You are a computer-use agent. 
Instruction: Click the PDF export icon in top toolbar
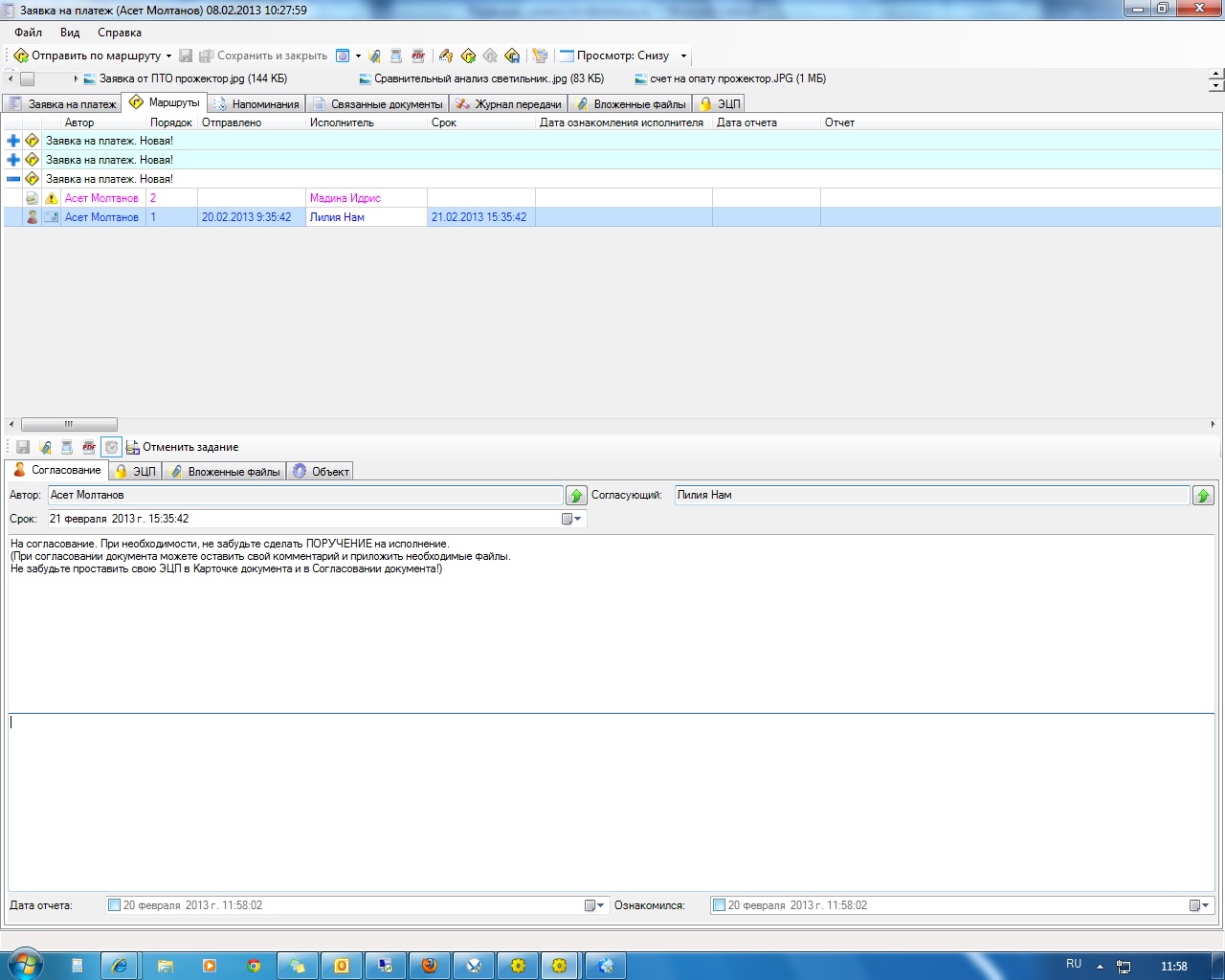tap(418, 56)
